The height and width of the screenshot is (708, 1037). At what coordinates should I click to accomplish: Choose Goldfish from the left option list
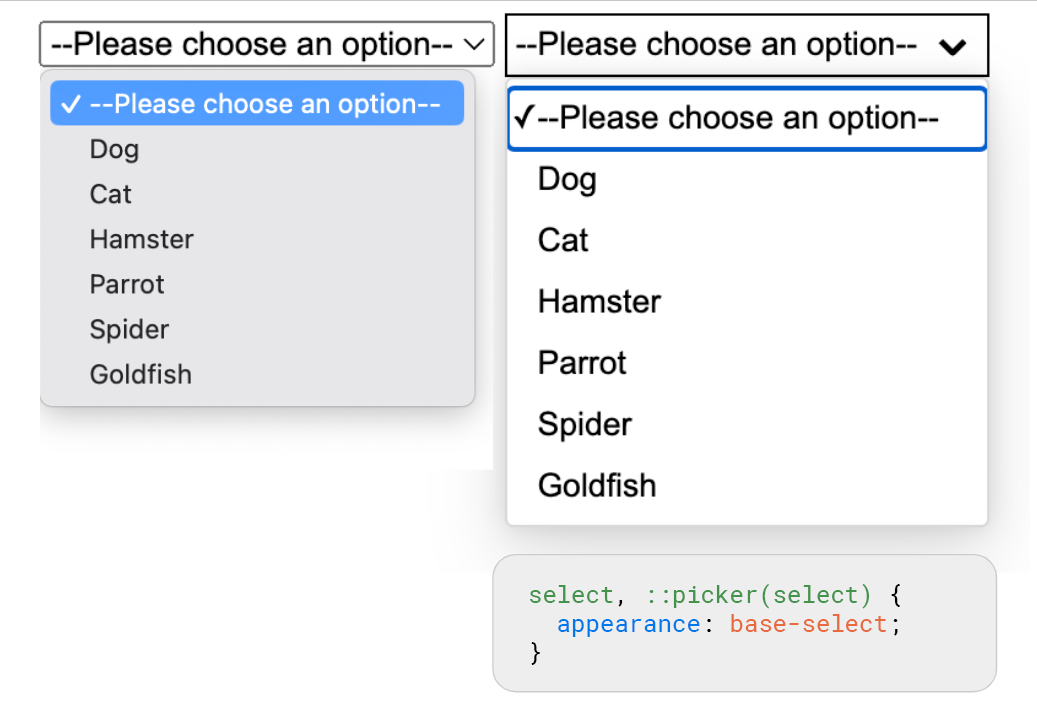(140, 374)
